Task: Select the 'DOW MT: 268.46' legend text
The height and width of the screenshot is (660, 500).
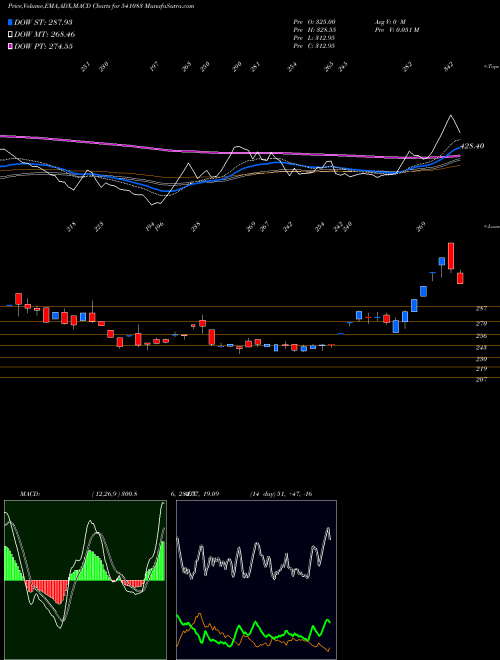Action: tap(45, 34)
